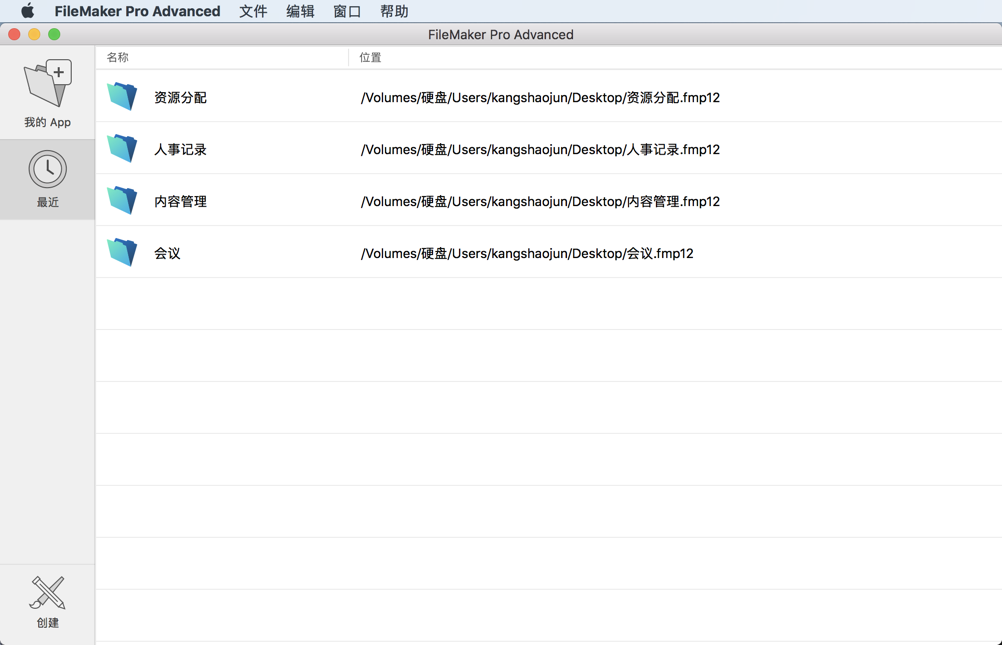Select the 会议 file name
This screenshot has height=645, width=1002.
[x=167, y=253]
